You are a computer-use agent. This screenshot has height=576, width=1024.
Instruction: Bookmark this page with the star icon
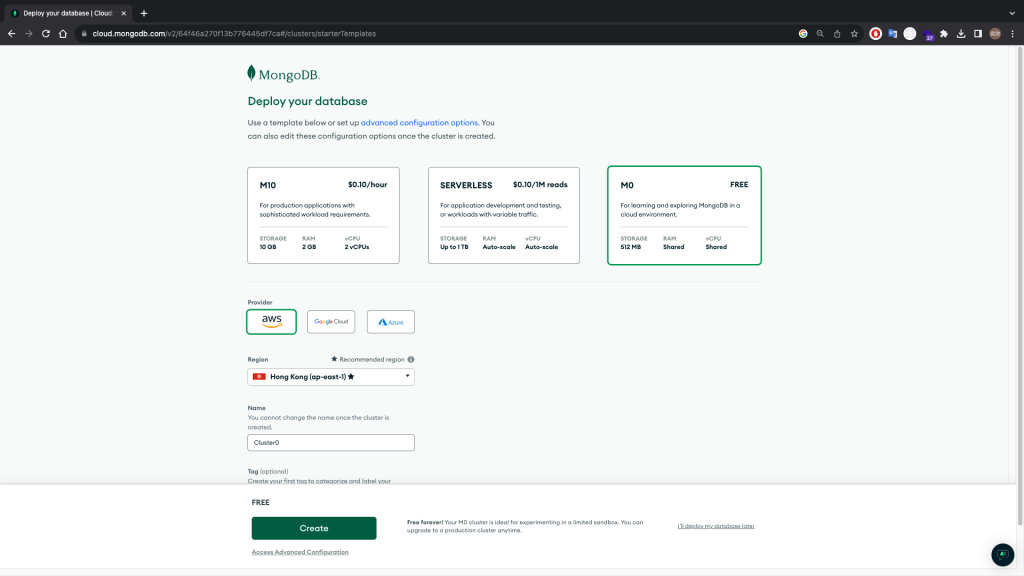(854, 33)
